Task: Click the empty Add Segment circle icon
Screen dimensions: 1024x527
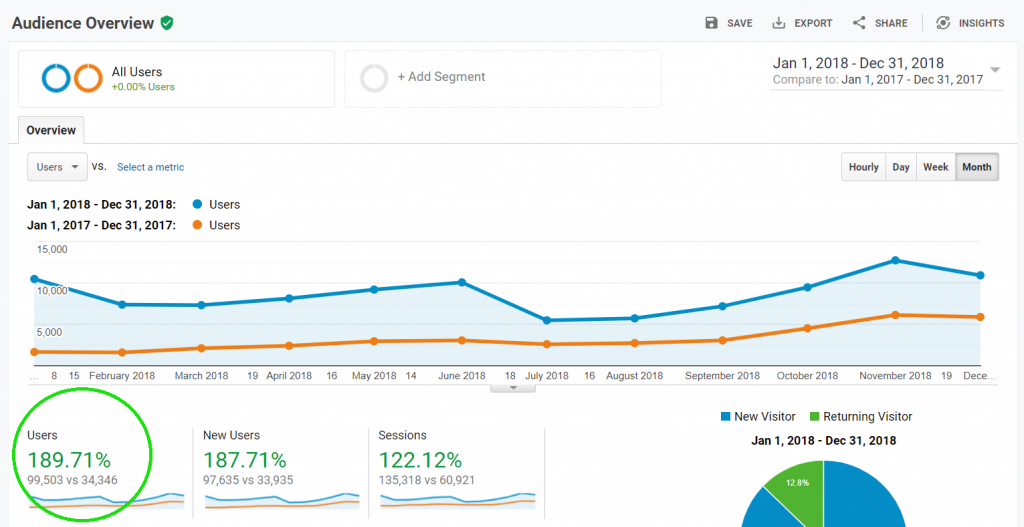Action: [x=374, y=78]
